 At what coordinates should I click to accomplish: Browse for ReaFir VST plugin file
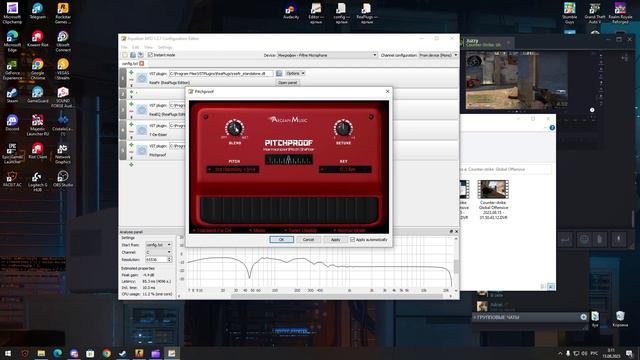point(279,73)
